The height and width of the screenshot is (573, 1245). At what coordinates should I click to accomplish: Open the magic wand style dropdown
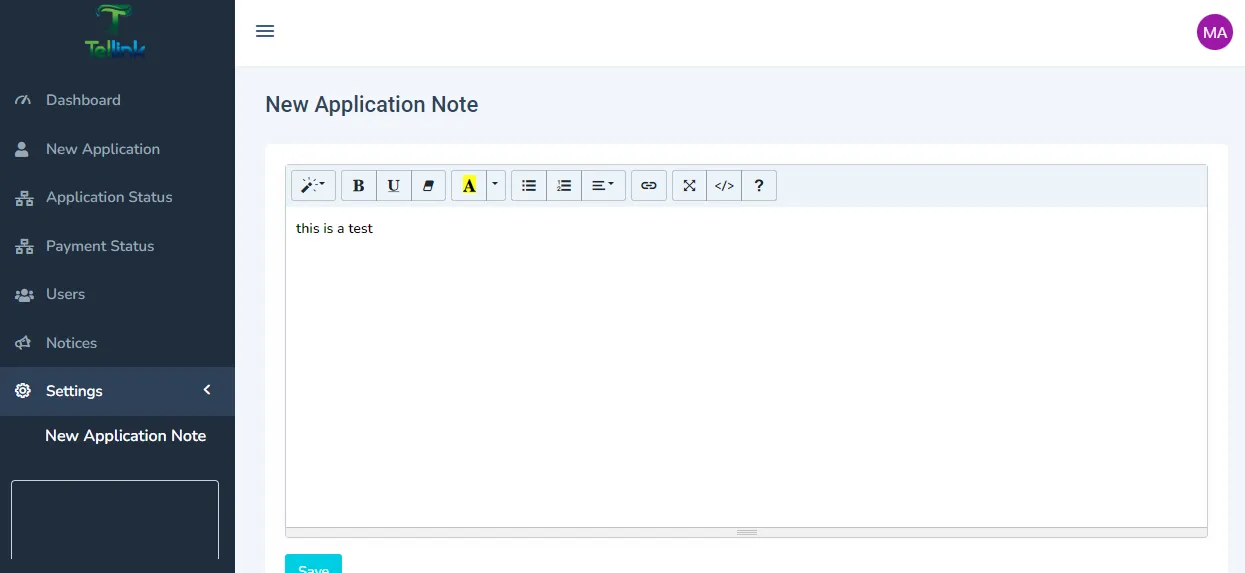point(313,186)
